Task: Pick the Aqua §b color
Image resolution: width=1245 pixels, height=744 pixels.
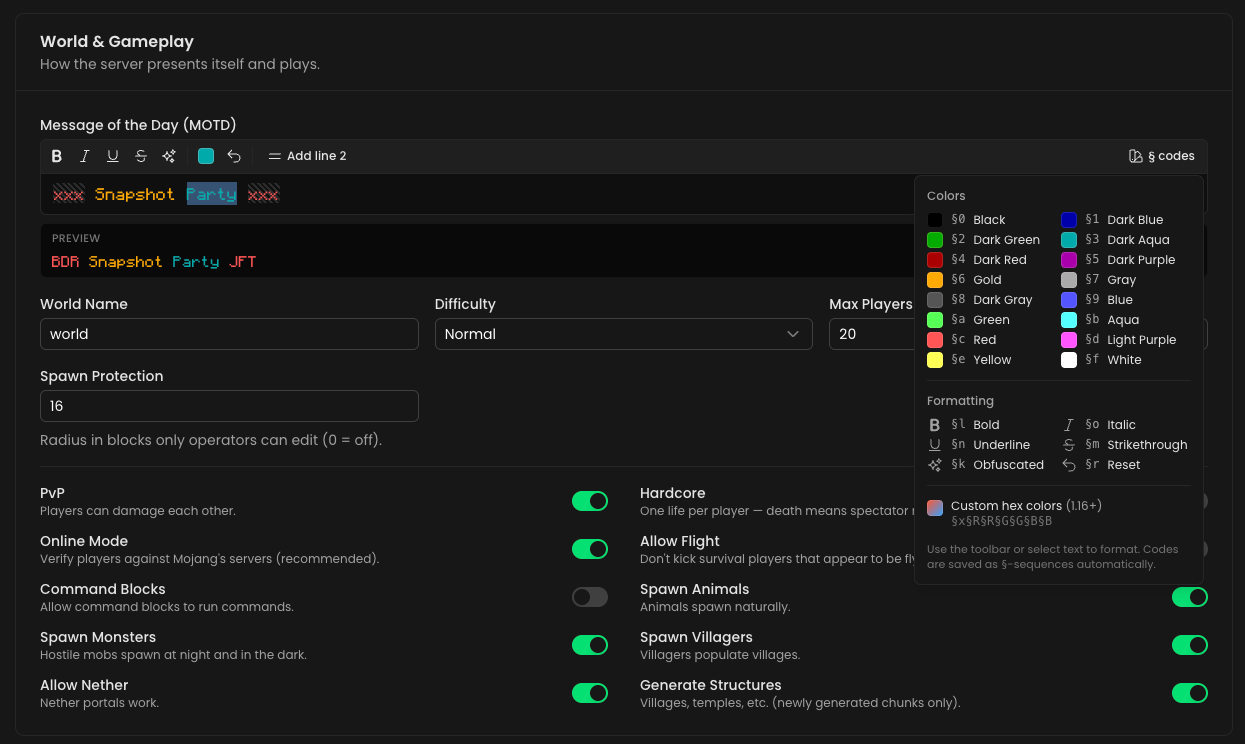Action: 1100,320
